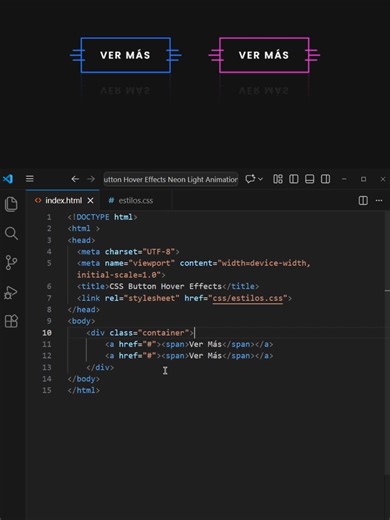
Task: Click the div class="container" line
Action: (140, 333)
